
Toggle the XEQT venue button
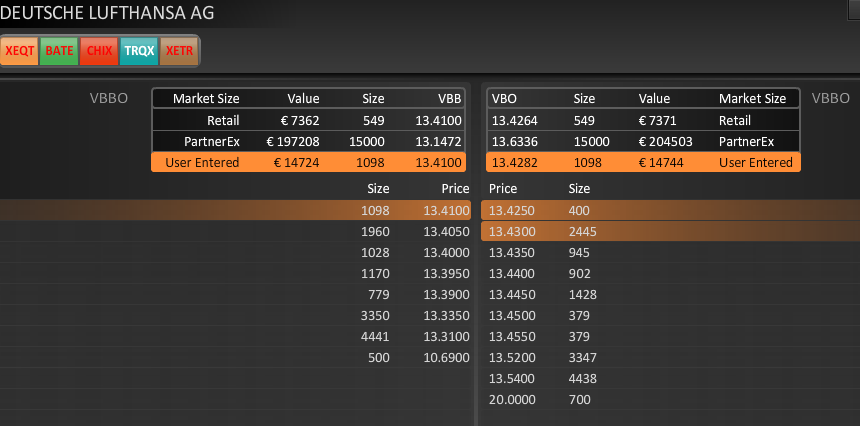tap(20, 50)
